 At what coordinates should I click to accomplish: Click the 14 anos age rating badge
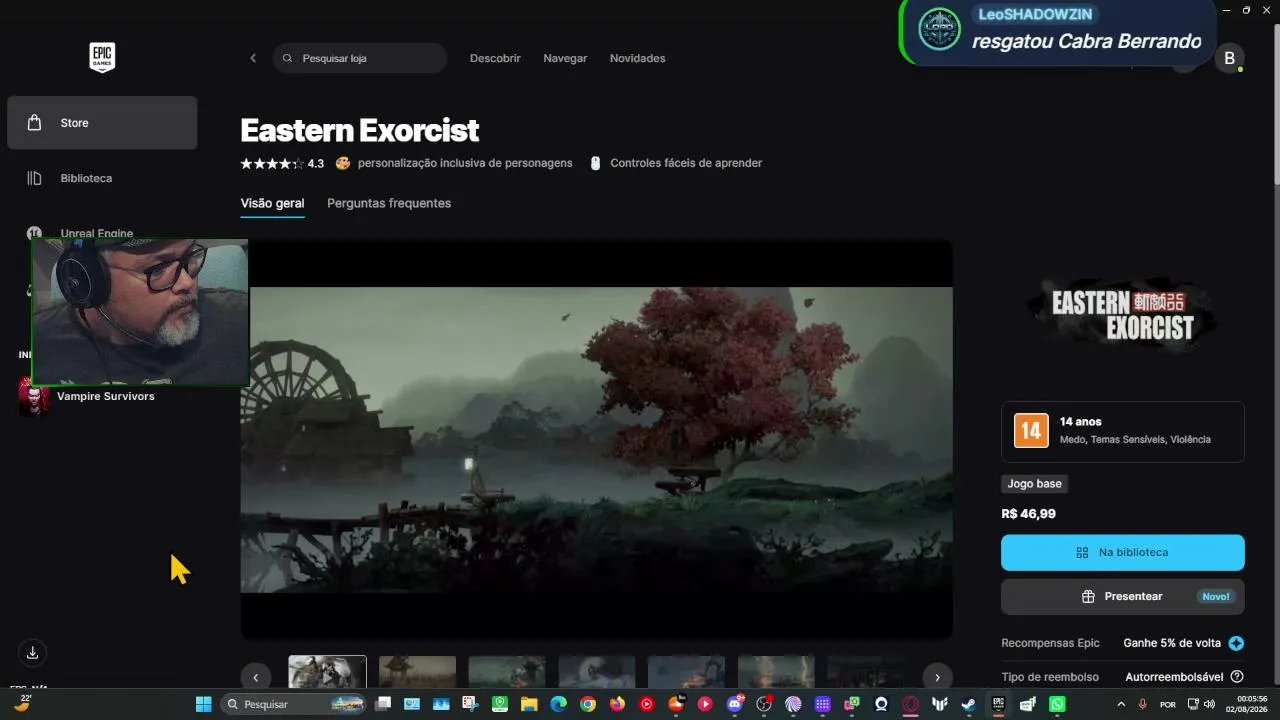pos(1031,431)
